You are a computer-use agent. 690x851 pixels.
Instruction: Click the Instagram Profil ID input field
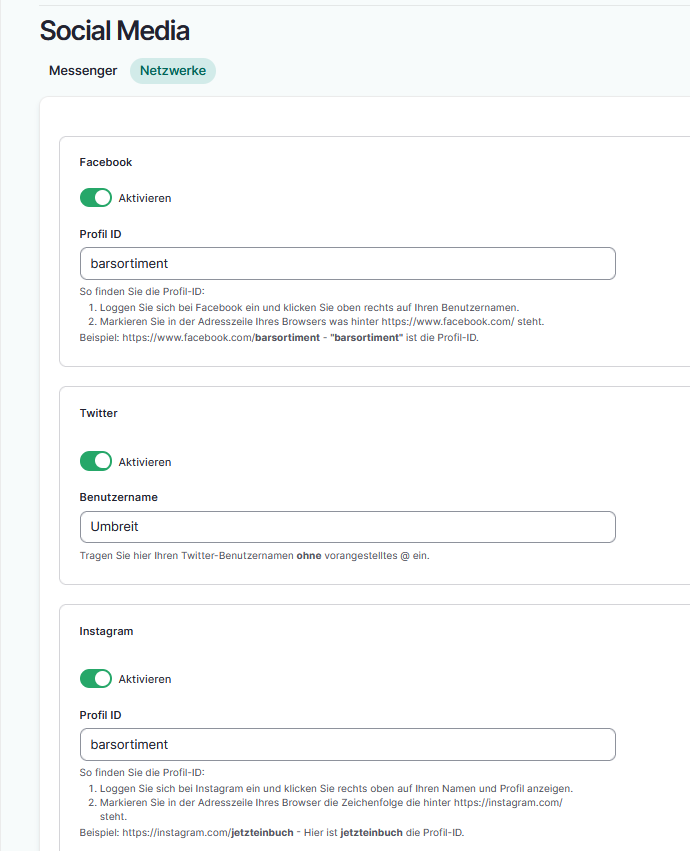pos(347,745)
